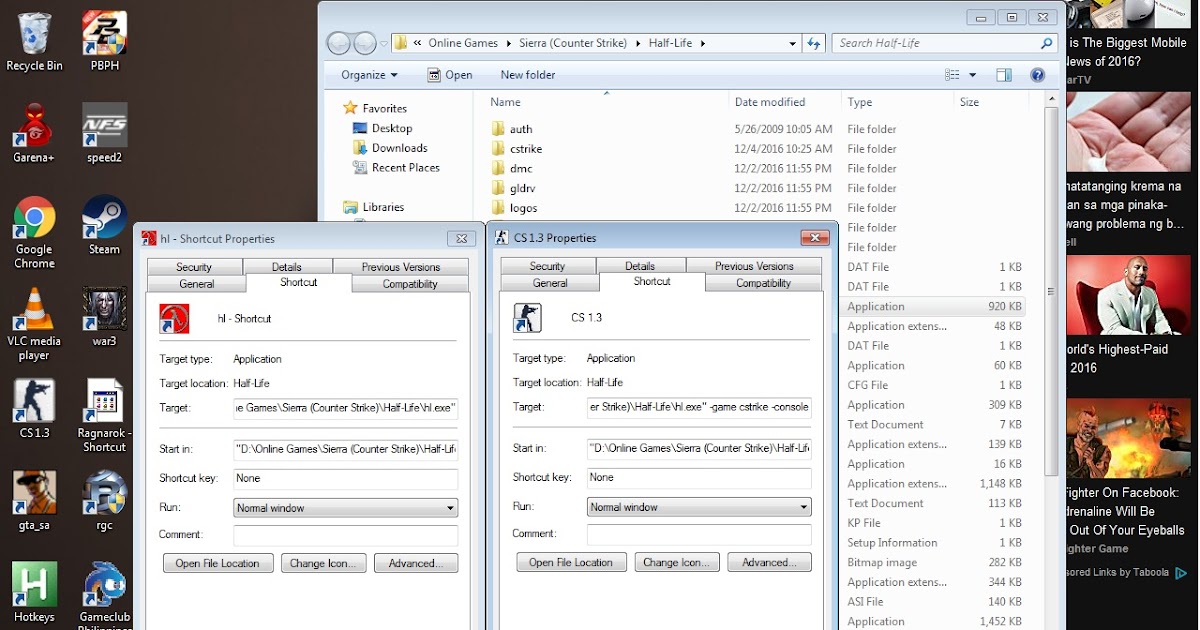This screenshot has height=630, width=1200.
Task: Click Online Games in the address breadcrumb
Action: click(463, 43)
